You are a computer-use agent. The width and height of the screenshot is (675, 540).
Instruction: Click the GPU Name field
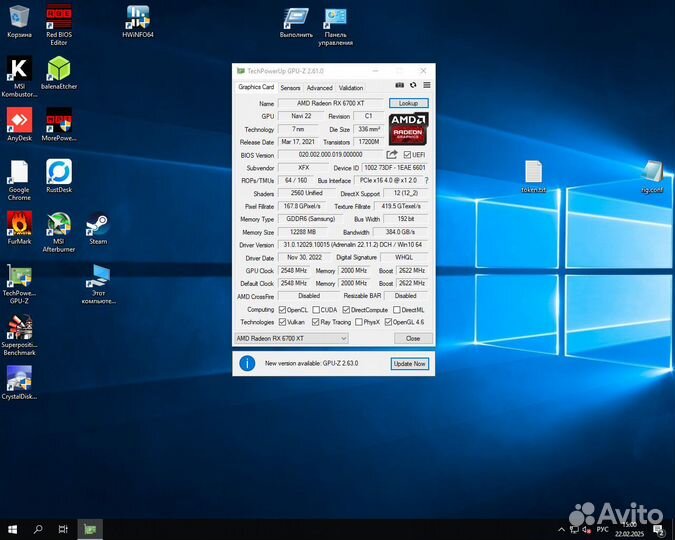click(331, 103)
